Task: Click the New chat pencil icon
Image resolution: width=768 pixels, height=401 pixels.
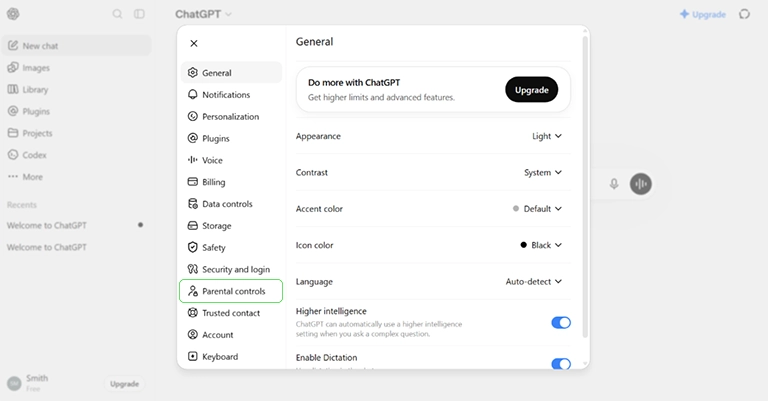Action: (x=13, y=46)
